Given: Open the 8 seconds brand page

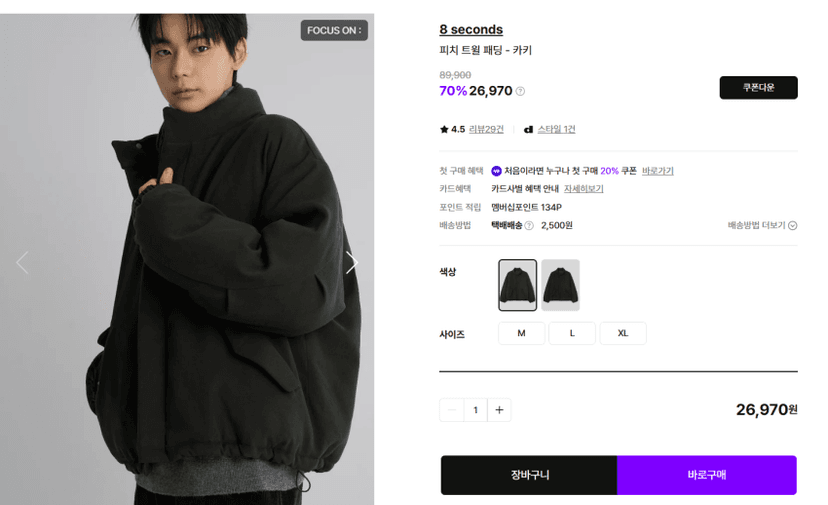Looking at the screenshot, I should 471,30.
